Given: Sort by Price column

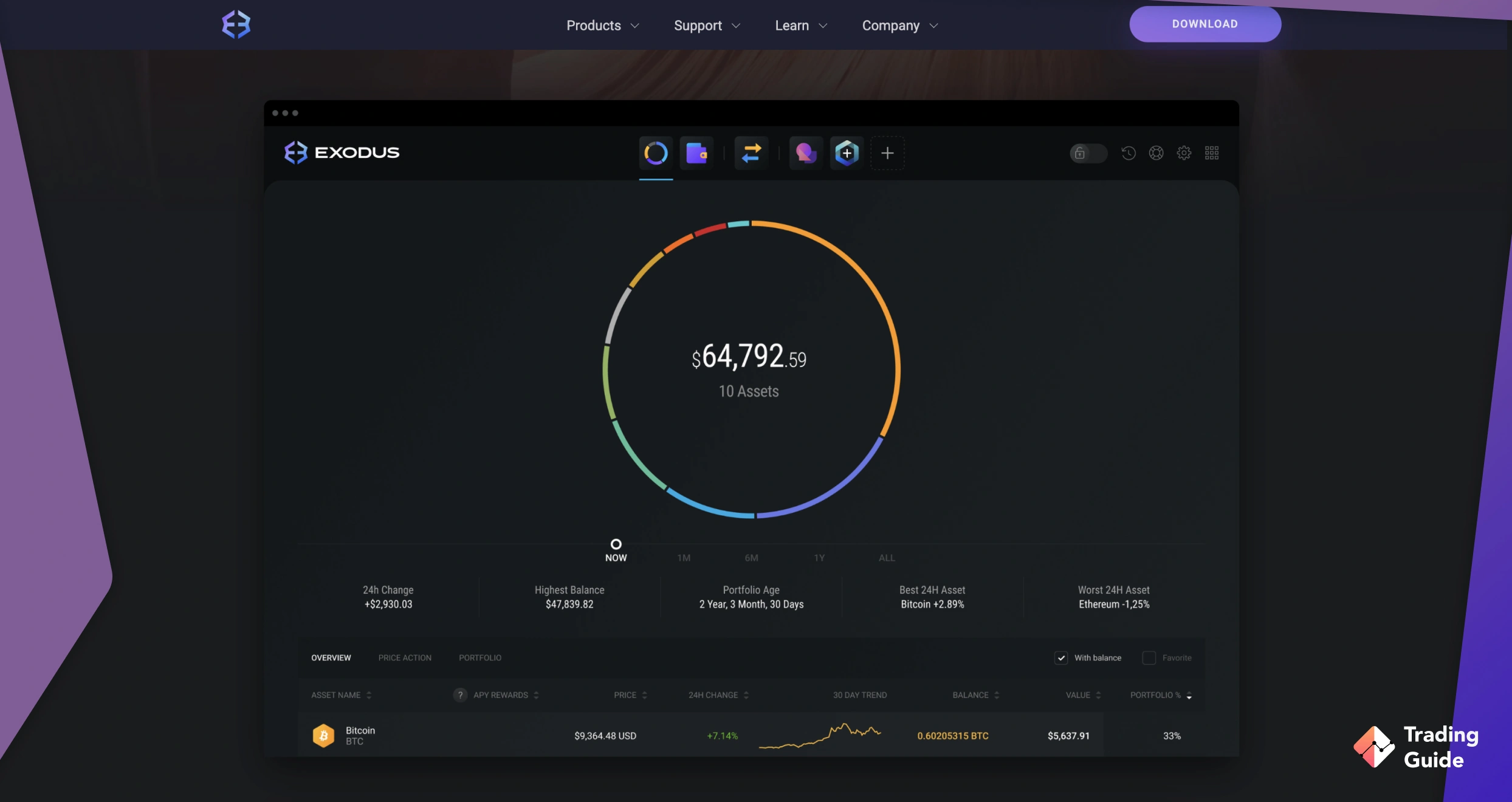Looking at the screenshot, I should (630, 695).
